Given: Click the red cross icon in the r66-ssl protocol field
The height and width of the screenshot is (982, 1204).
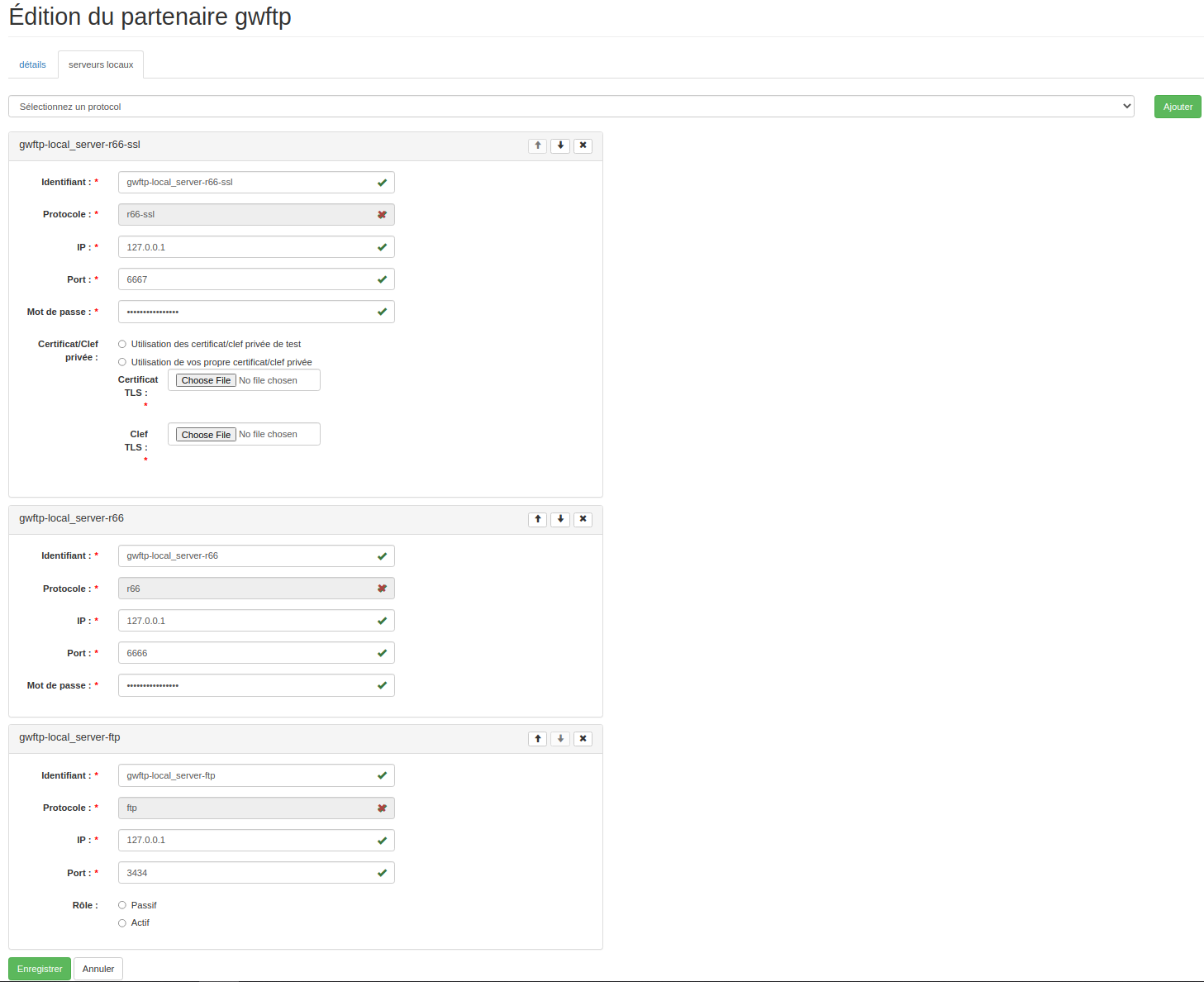Looking at the screenshot, I should click(382, 215).
